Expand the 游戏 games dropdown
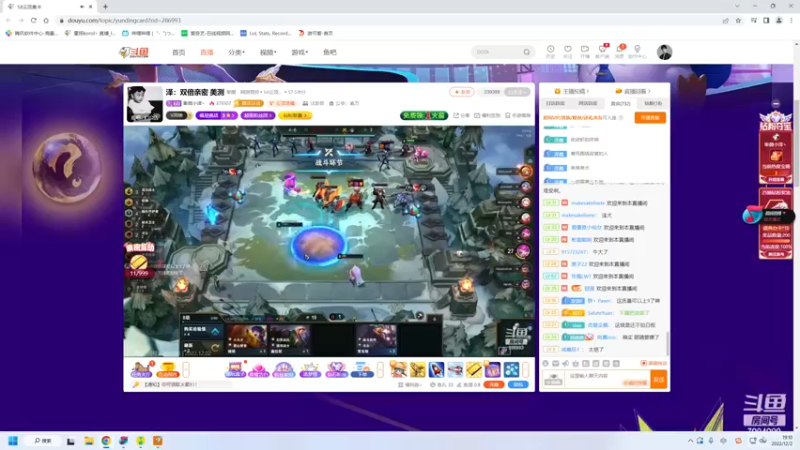 click(x=299, y=53)
